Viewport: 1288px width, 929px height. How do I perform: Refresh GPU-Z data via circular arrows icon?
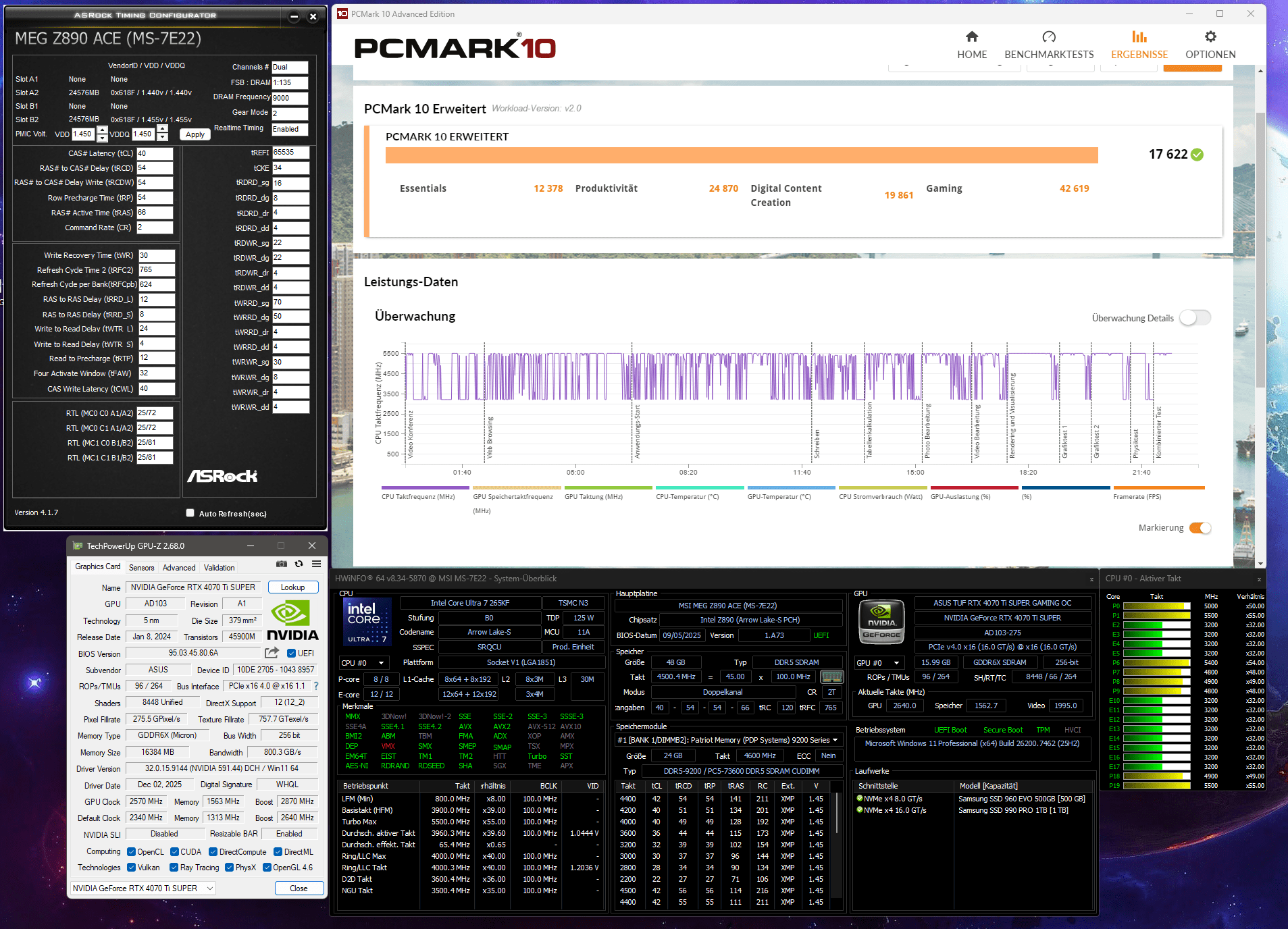click(299, 565)
